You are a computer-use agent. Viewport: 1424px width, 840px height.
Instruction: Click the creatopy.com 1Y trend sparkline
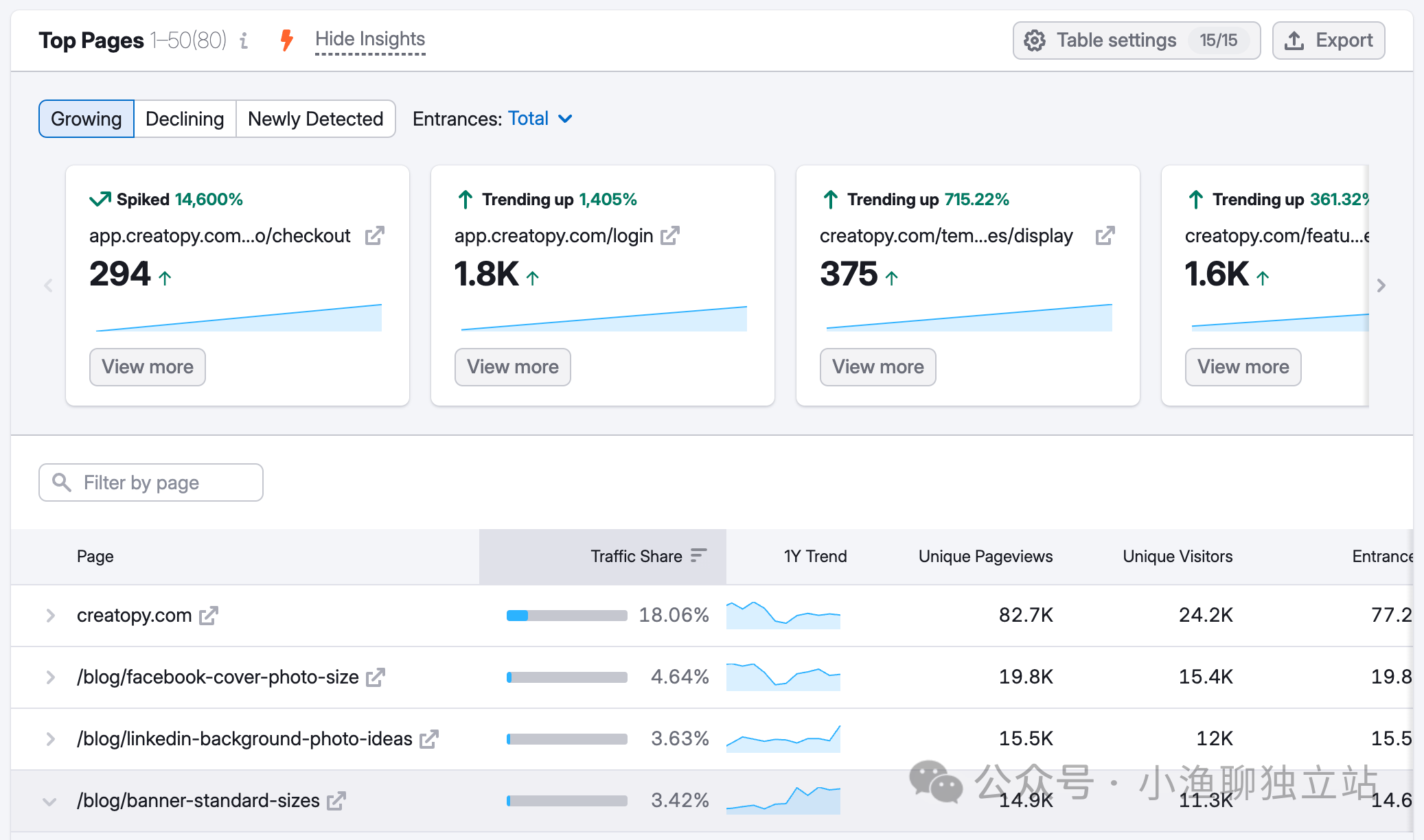coord(783,615)
